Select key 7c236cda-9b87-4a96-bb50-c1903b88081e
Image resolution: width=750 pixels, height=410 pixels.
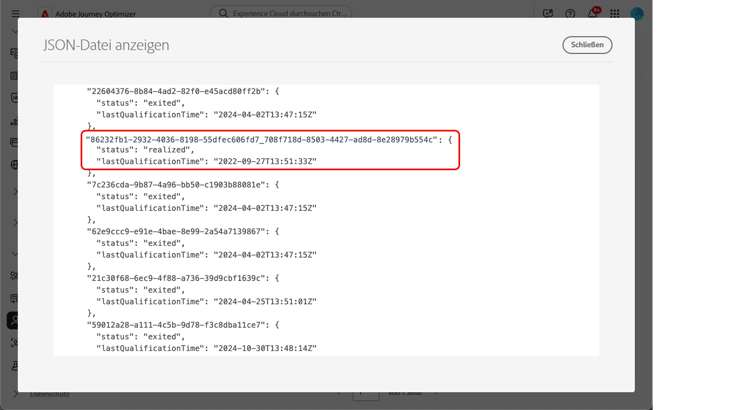point(176,185)
